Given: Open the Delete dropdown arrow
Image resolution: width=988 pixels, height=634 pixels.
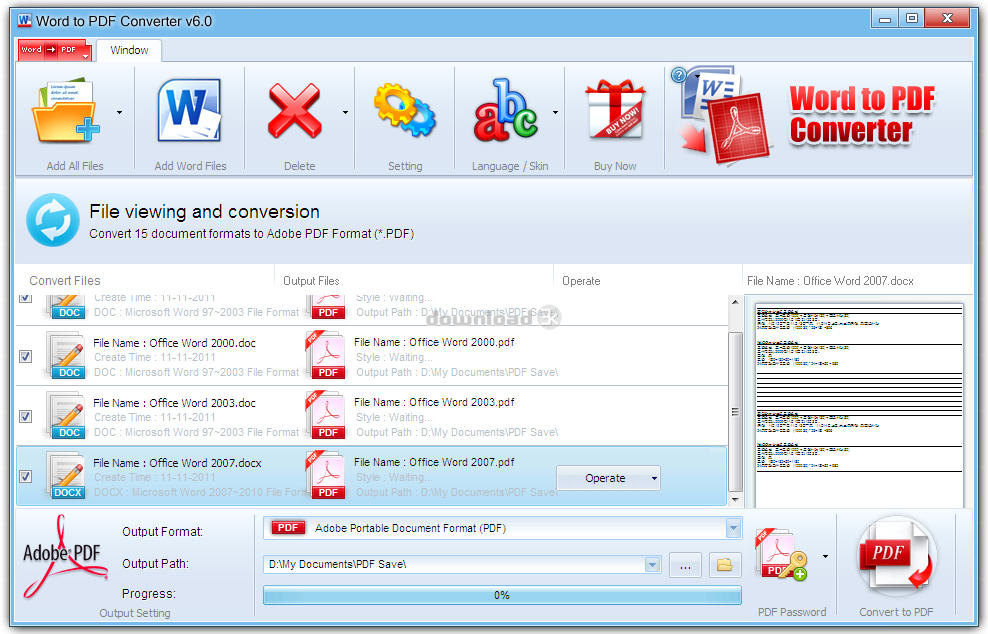Looking at the screenshot, I should tap(345, 113).
